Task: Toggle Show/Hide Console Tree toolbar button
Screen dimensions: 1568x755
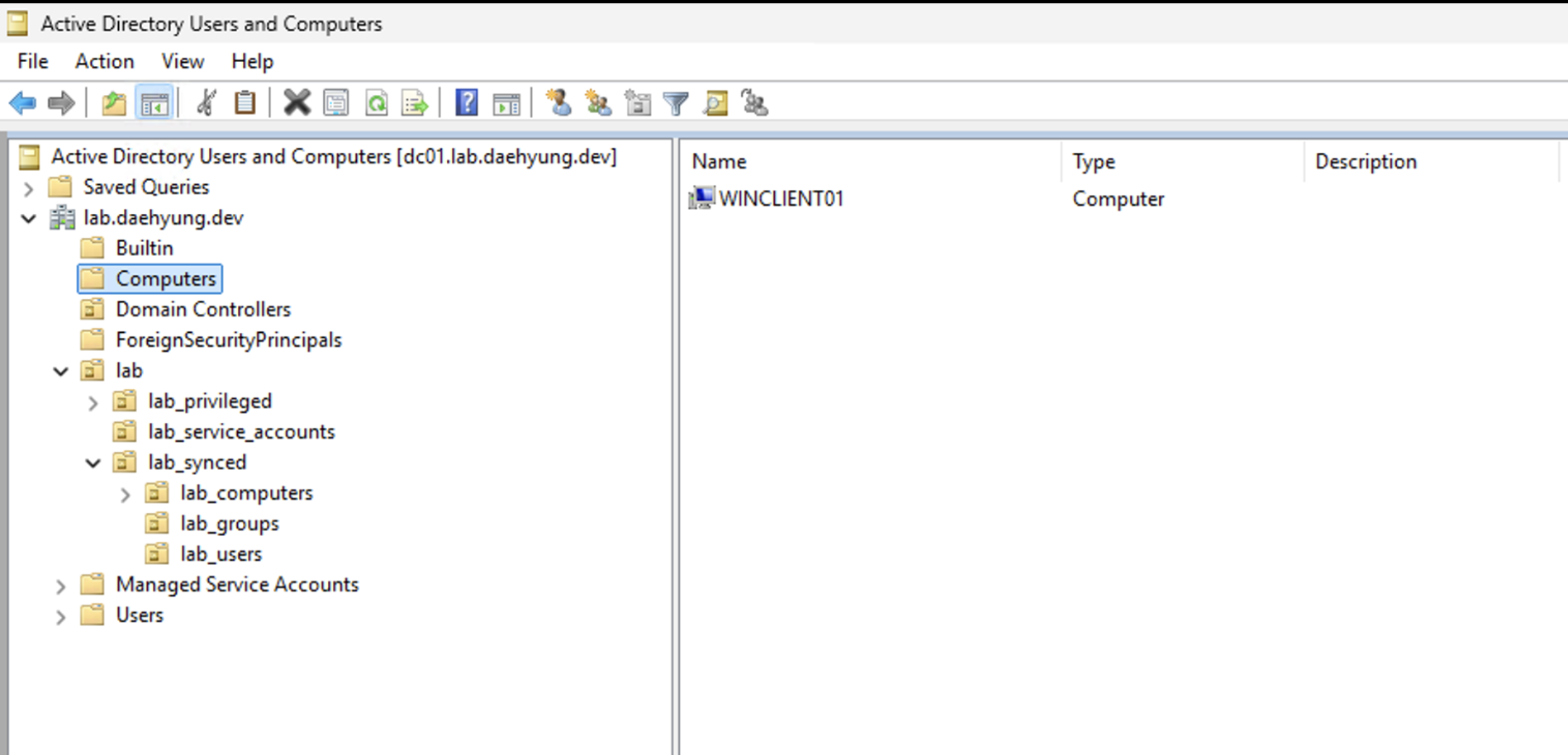Action: (154, 103)
